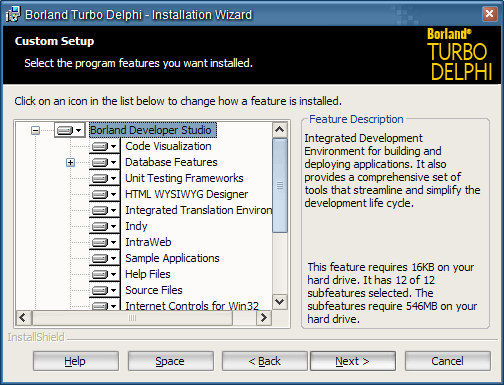Select Internet Controls for Win32 label

[x=192, y=305]
